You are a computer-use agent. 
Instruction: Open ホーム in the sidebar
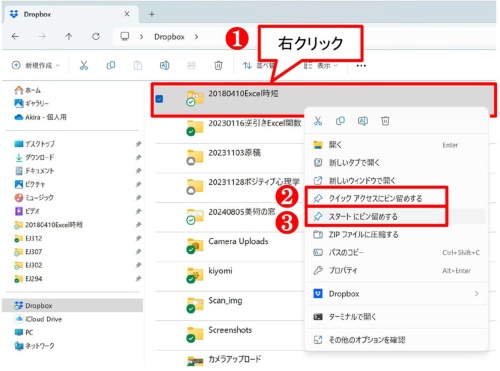click(x=28, y=90)
